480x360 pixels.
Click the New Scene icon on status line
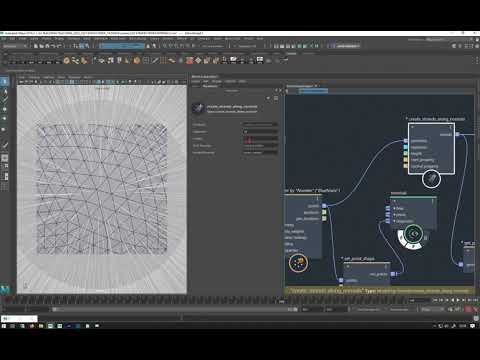[x=36, y=46]
